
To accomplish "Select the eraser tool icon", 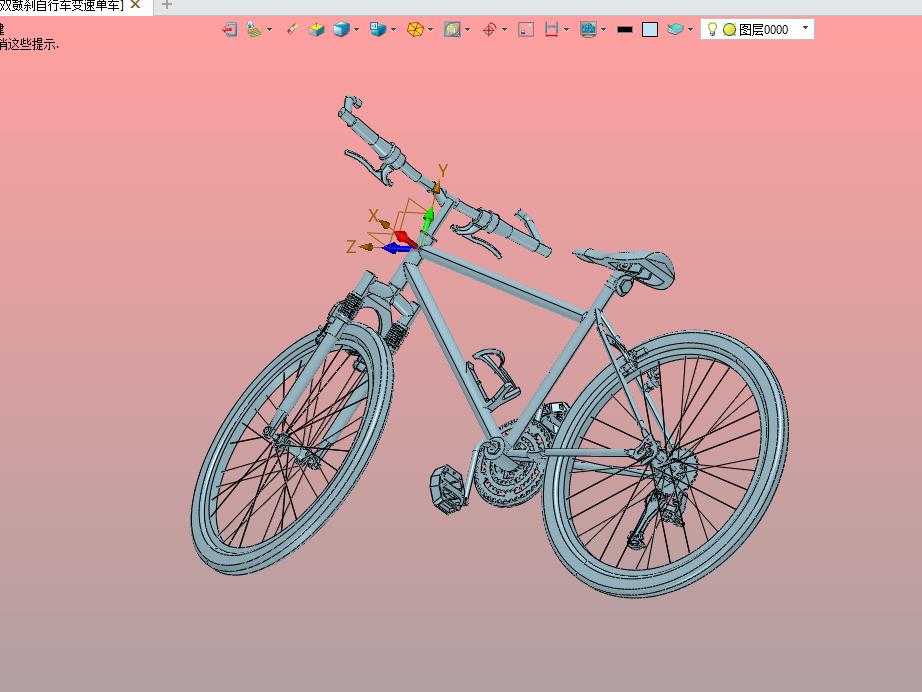I will [x=292, y=29].
